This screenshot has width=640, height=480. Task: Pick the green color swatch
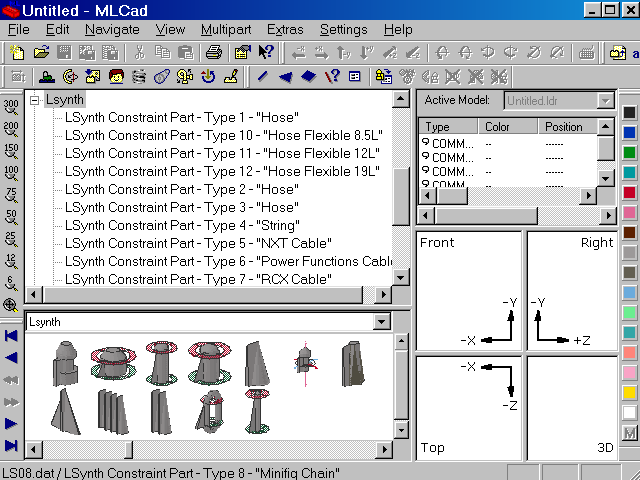coord(629,152)
